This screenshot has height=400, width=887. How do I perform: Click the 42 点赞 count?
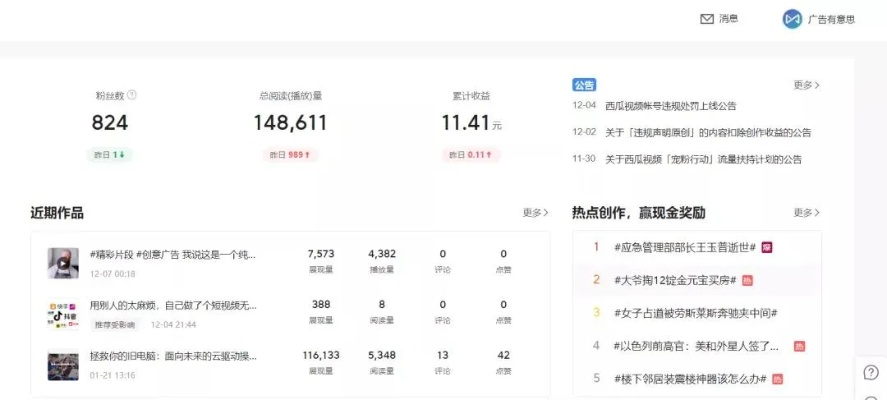503,355
